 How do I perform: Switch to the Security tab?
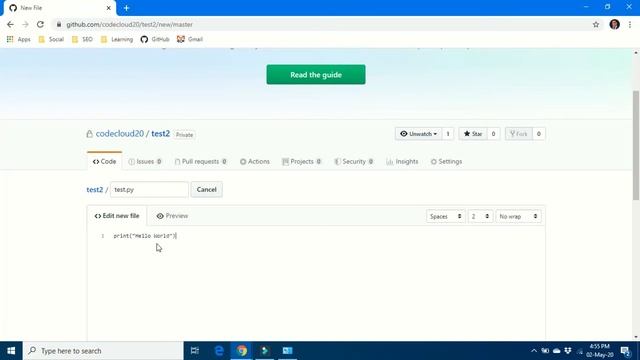[x=353, y=162]
